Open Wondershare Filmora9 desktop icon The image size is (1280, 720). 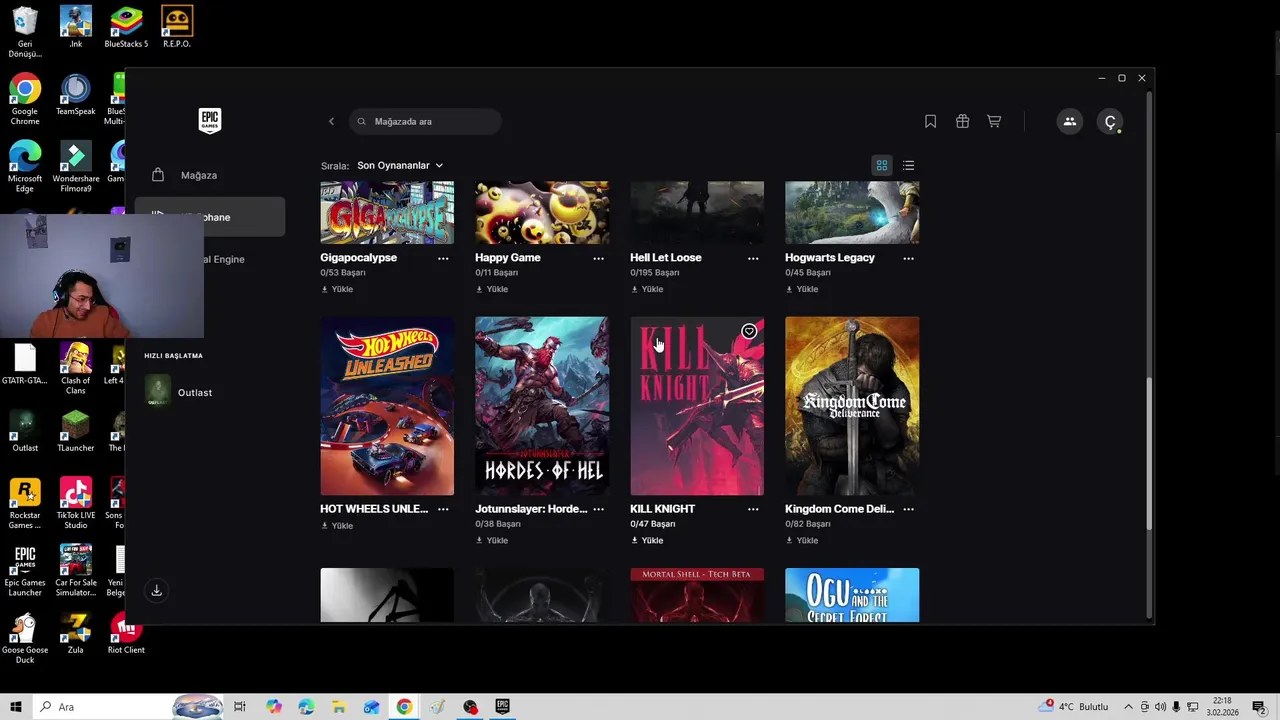[x=75, y=167]
